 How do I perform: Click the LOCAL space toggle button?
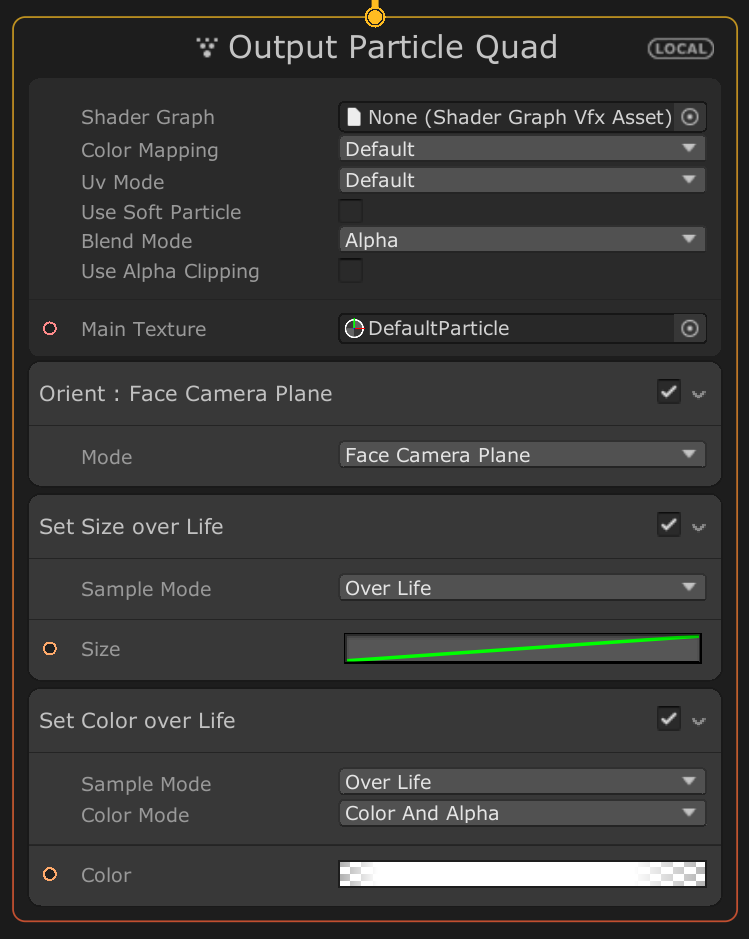[x=680, y=48]
